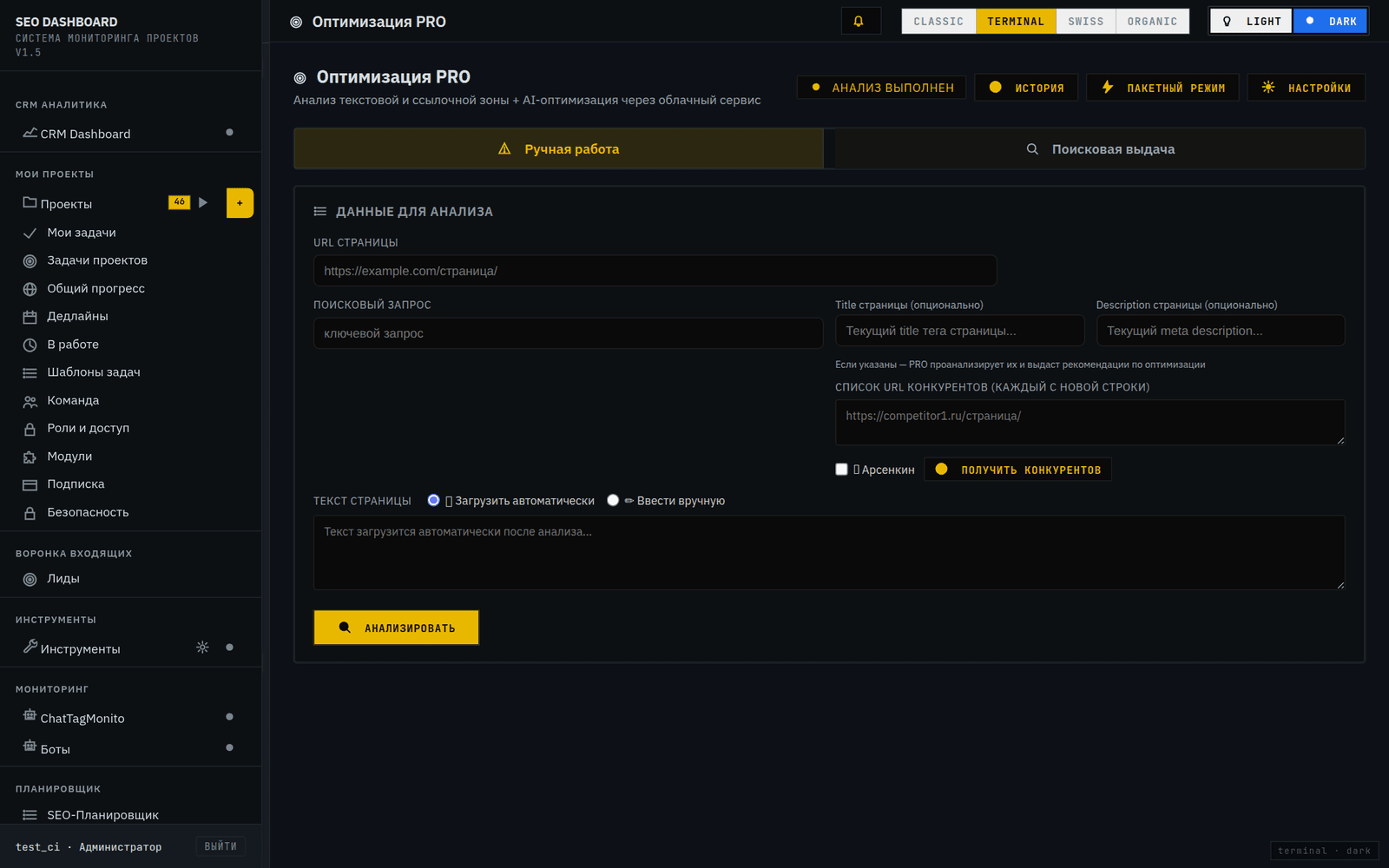Click the Текст страницы textarea
Screen dimensions: 1389x868
click(829, 553)
